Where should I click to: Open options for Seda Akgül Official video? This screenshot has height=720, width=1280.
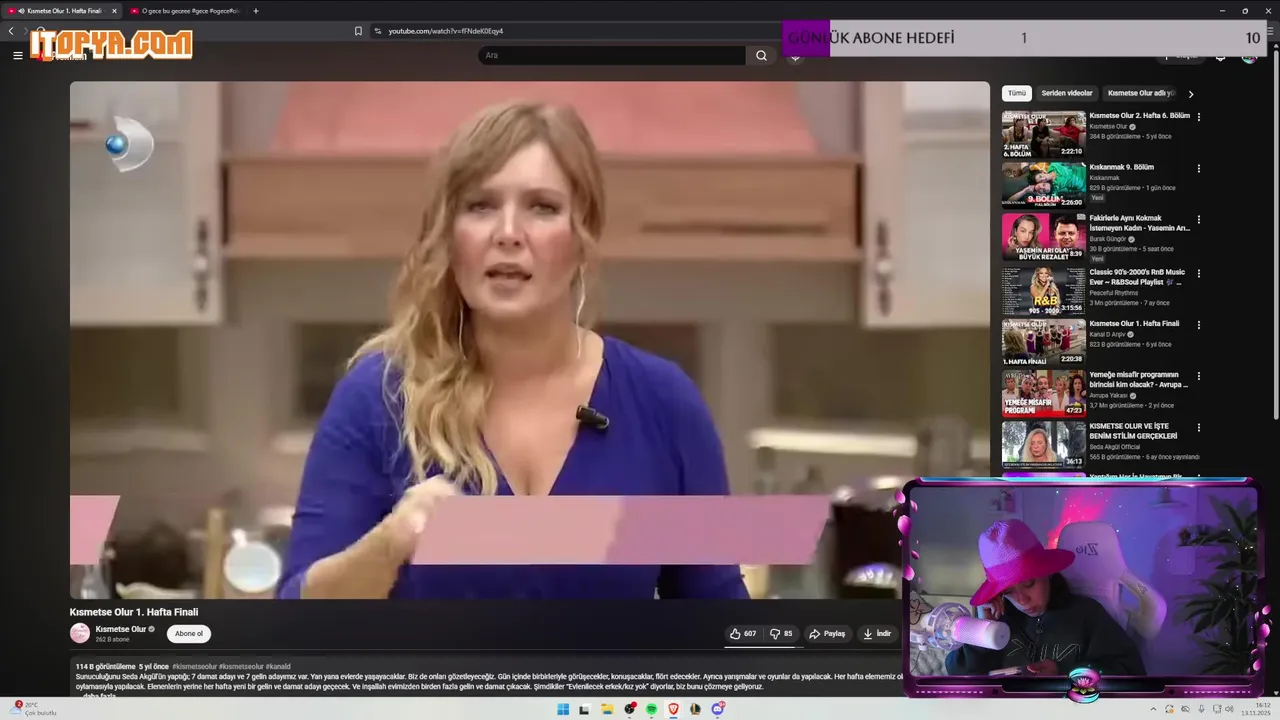coord(1199,428)
